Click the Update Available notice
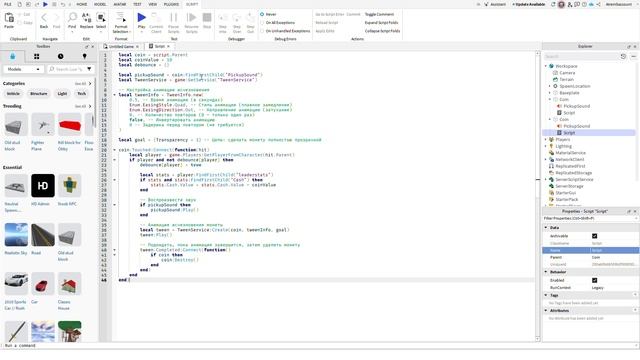The width and height of the screenshot is (640, 360). (x=529, y=4)
